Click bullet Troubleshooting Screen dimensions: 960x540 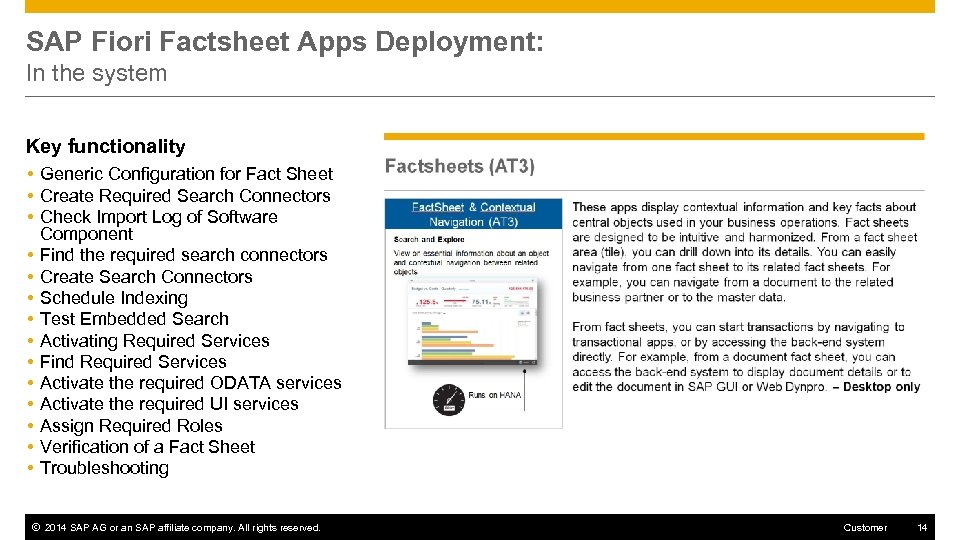coord(104,468)
